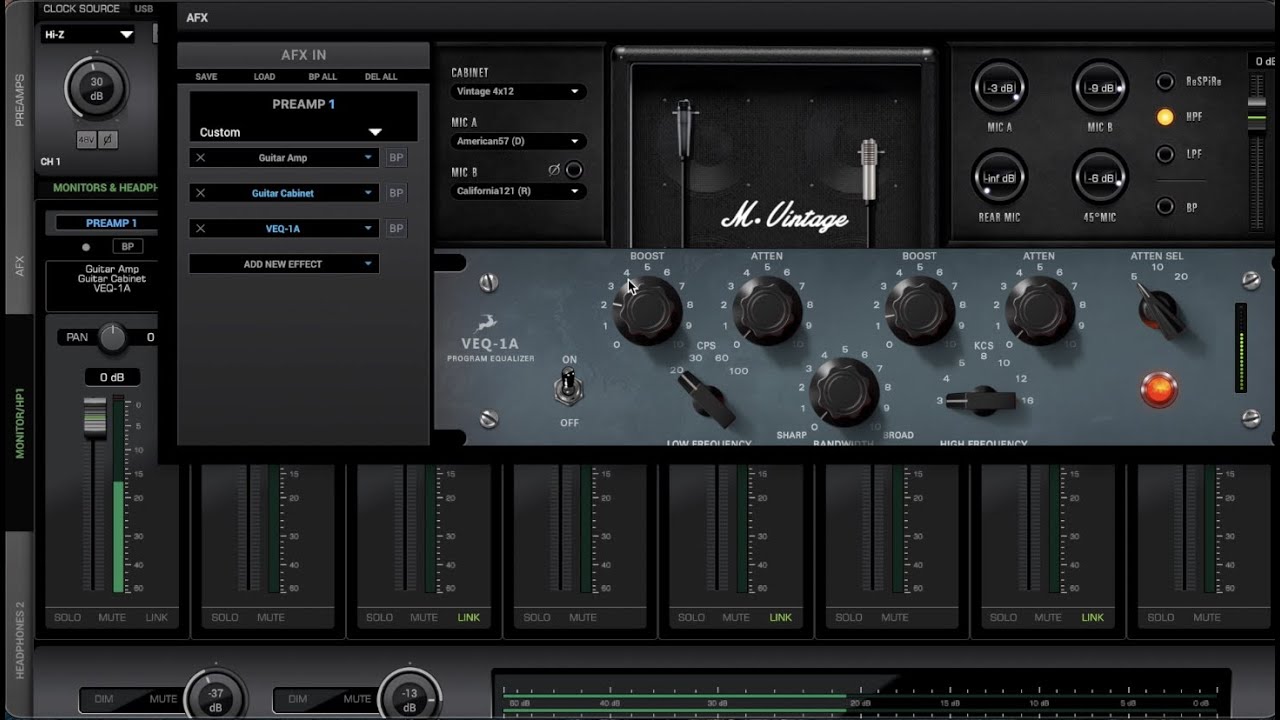This screenshot has width=1280, height=720.
Task: Toggle preamp phase invert button
Action: [x=107, y=139]
